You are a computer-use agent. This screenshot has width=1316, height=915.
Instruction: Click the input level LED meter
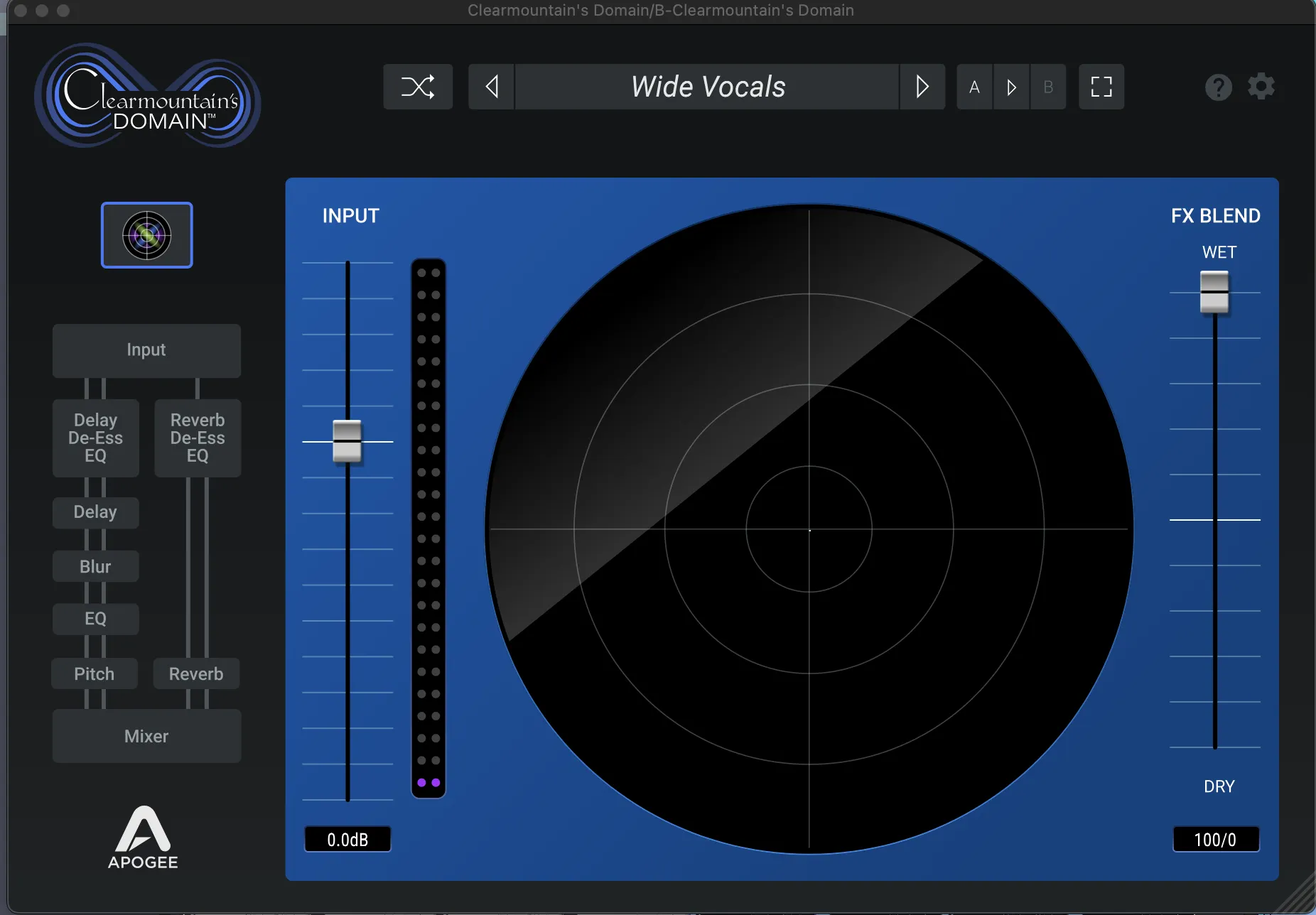428,528
